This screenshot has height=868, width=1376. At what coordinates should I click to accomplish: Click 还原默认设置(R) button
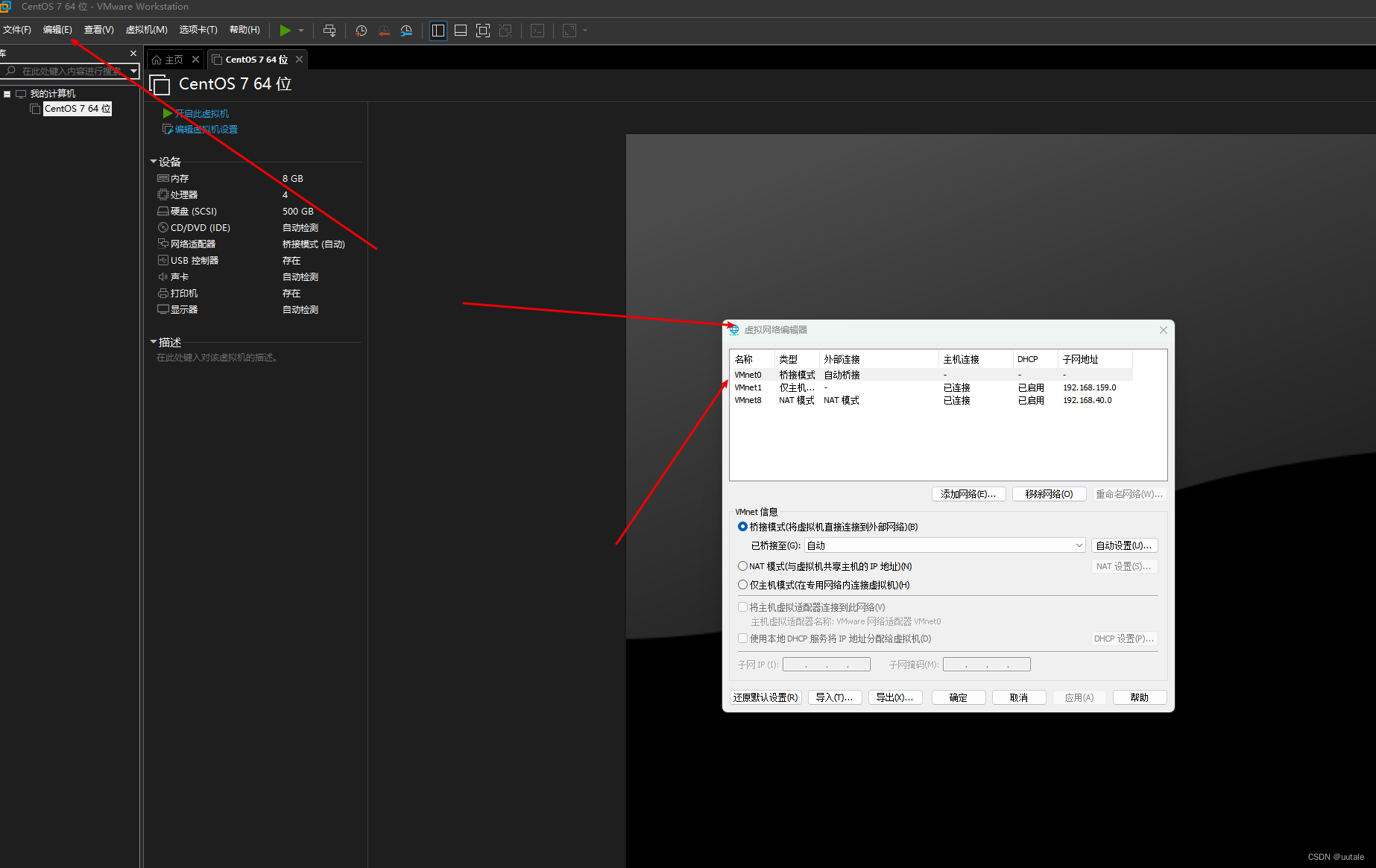[766, 697]
